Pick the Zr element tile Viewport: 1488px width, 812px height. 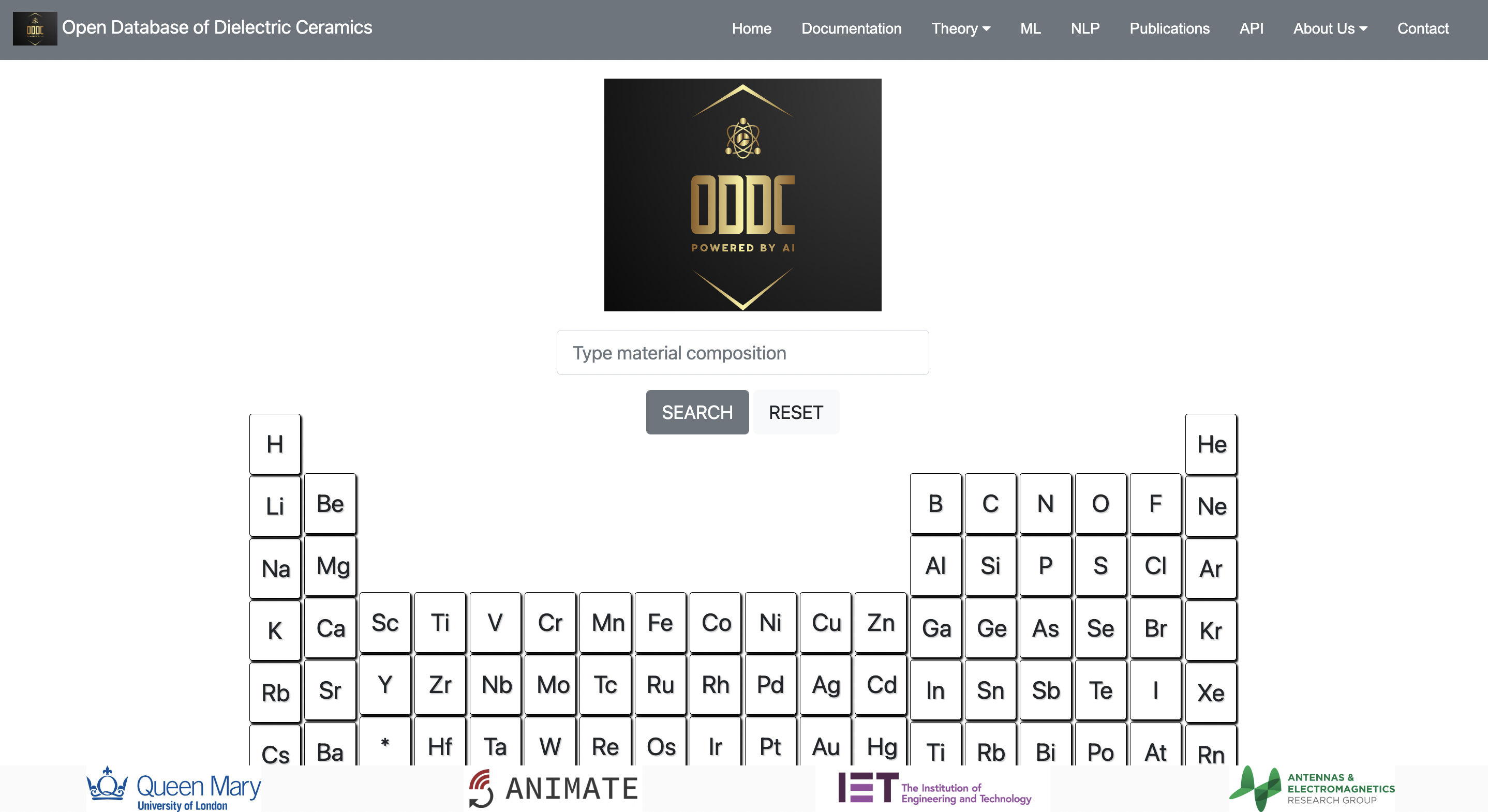point(440,685)
